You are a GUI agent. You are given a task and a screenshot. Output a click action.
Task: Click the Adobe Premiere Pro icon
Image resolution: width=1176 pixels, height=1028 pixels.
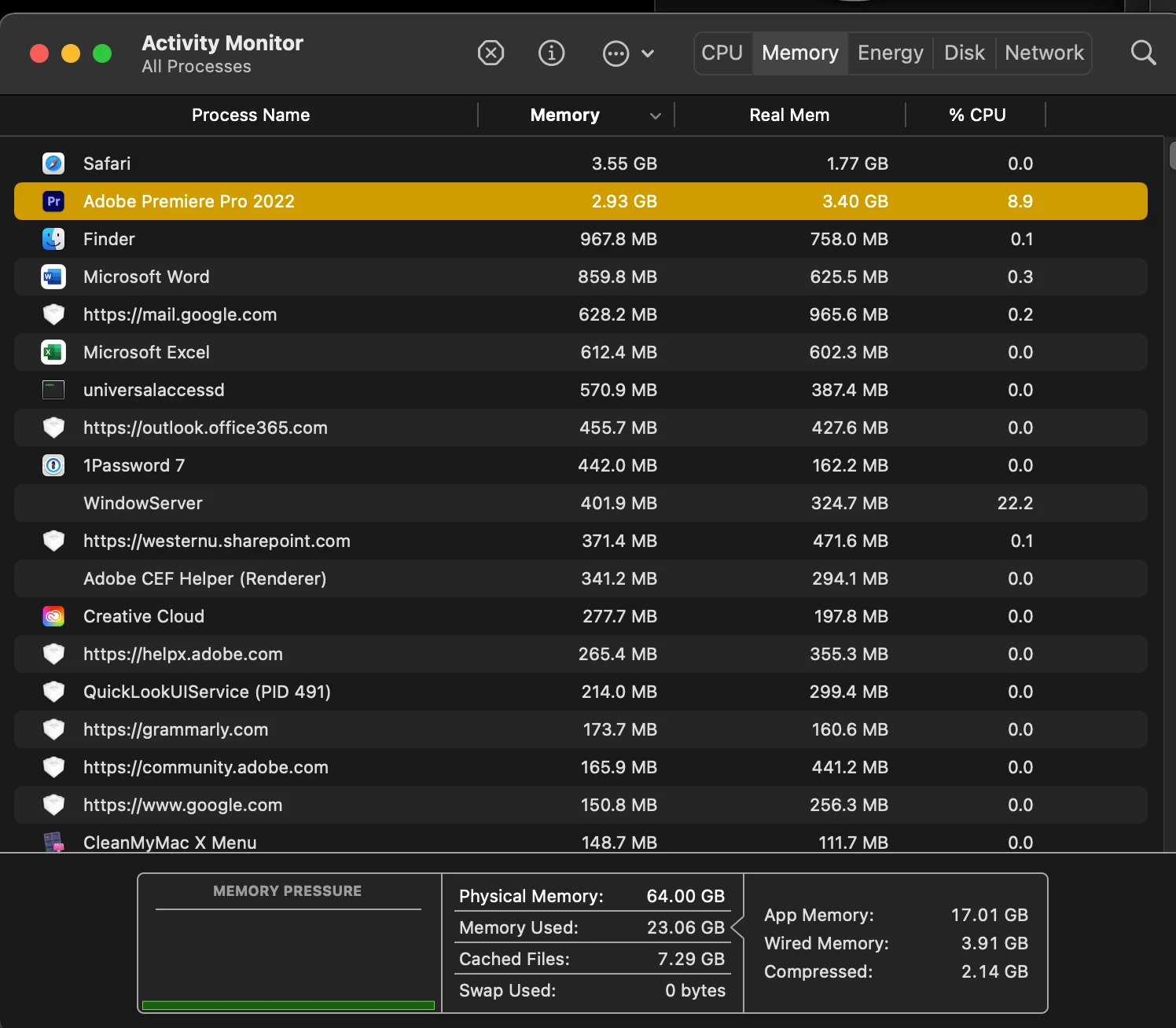[x=53, y=201]
